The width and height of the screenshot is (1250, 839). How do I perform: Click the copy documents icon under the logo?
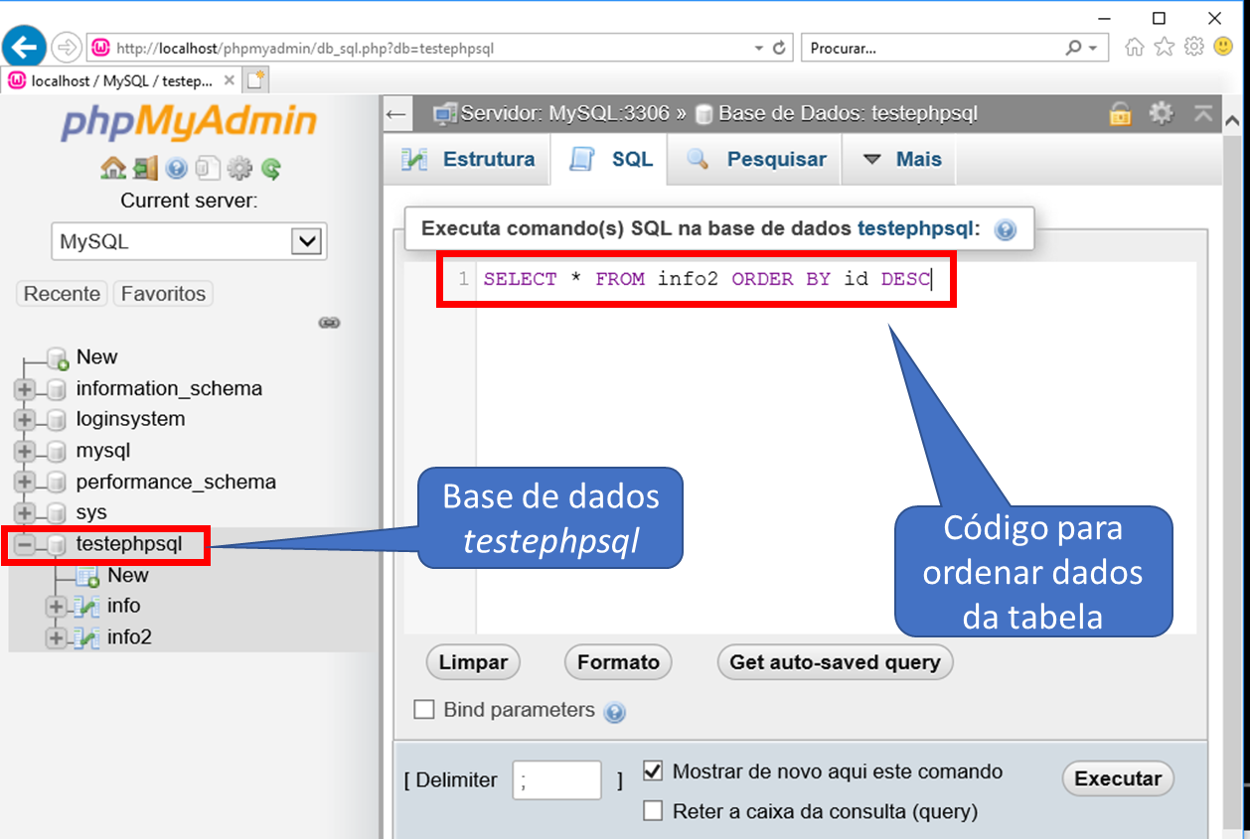(x=207, y=168)
